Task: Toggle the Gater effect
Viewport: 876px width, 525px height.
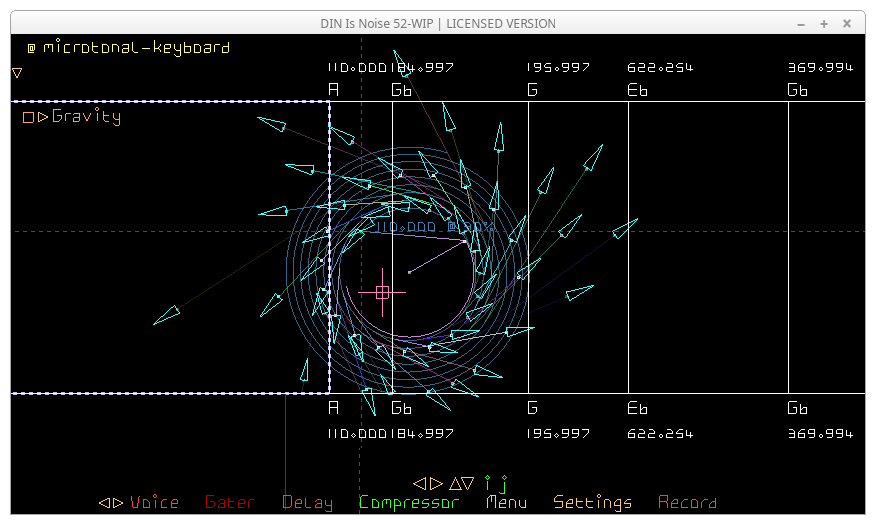Action: click(x=229, y=503)
